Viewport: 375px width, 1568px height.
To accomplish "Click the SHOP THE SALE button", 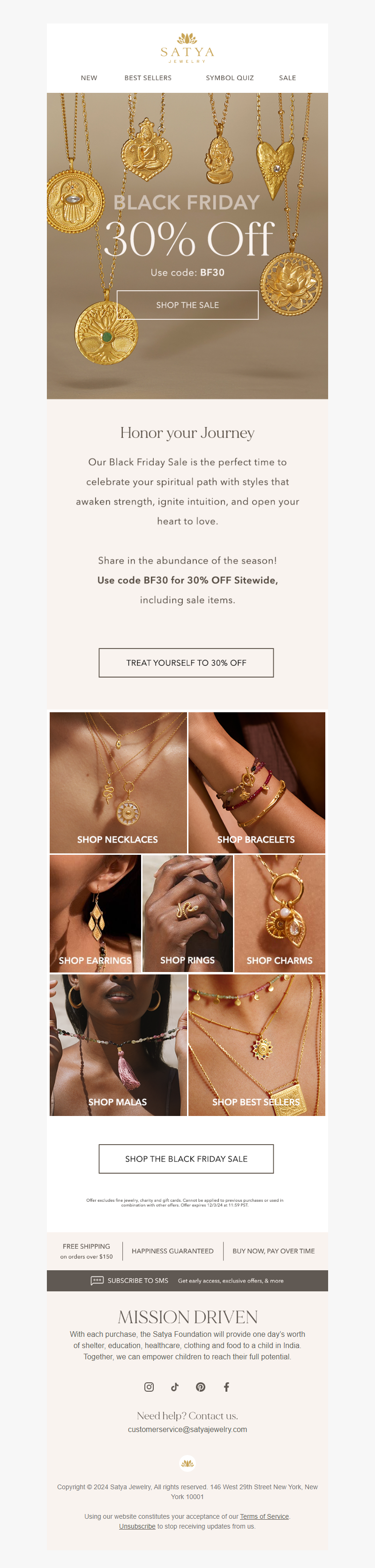I will tap(187, 305).
